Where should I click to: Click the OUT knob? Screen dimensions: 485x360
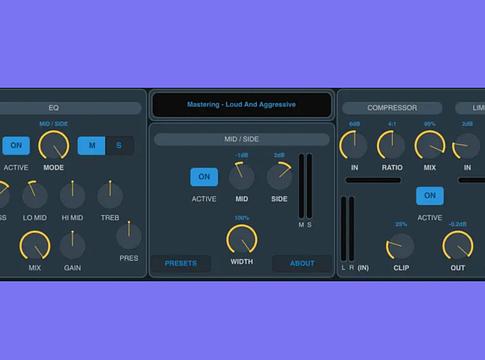pos(458,246)
